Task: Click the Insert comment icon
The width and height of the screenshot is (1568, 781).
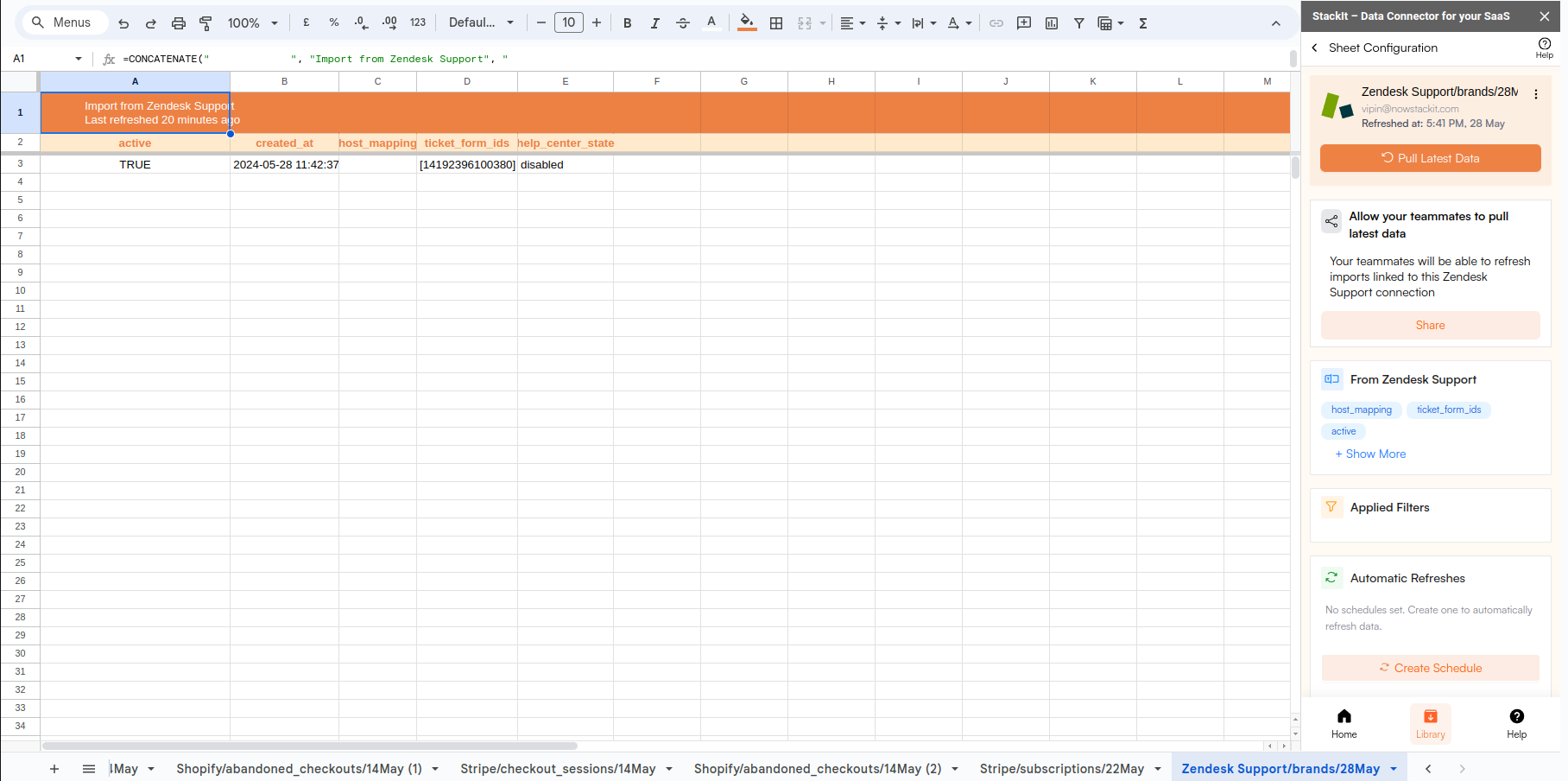Action: (x=1024, y=23)
